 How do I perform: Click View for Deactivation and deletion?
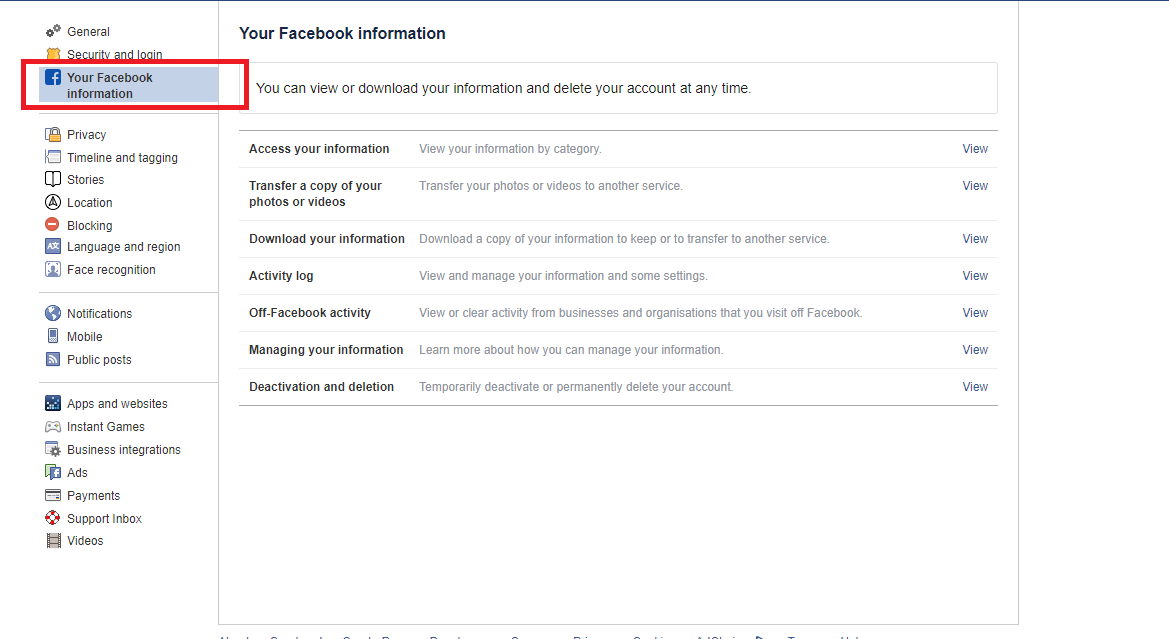point(975,387)
